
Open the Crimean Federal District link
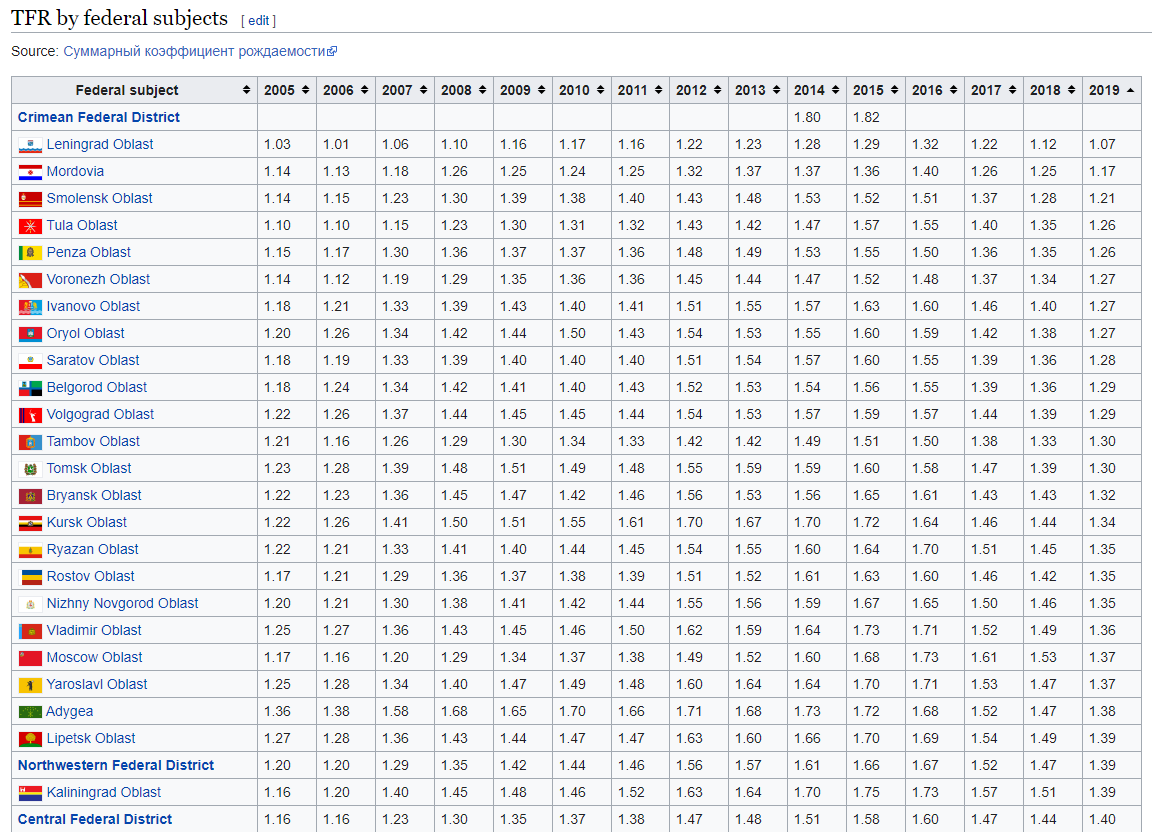98,117
